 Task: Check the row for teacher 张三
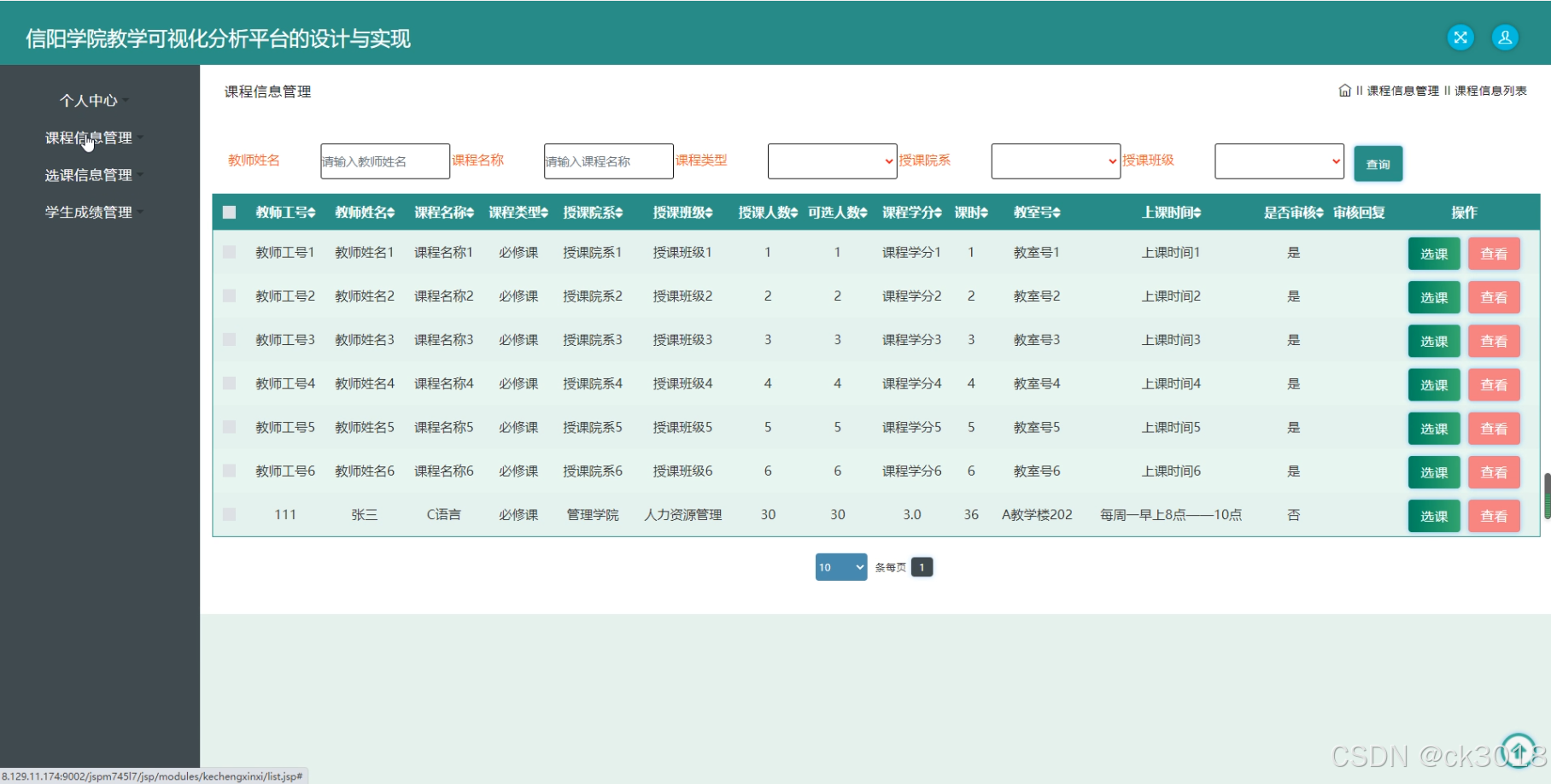(229, 514)
